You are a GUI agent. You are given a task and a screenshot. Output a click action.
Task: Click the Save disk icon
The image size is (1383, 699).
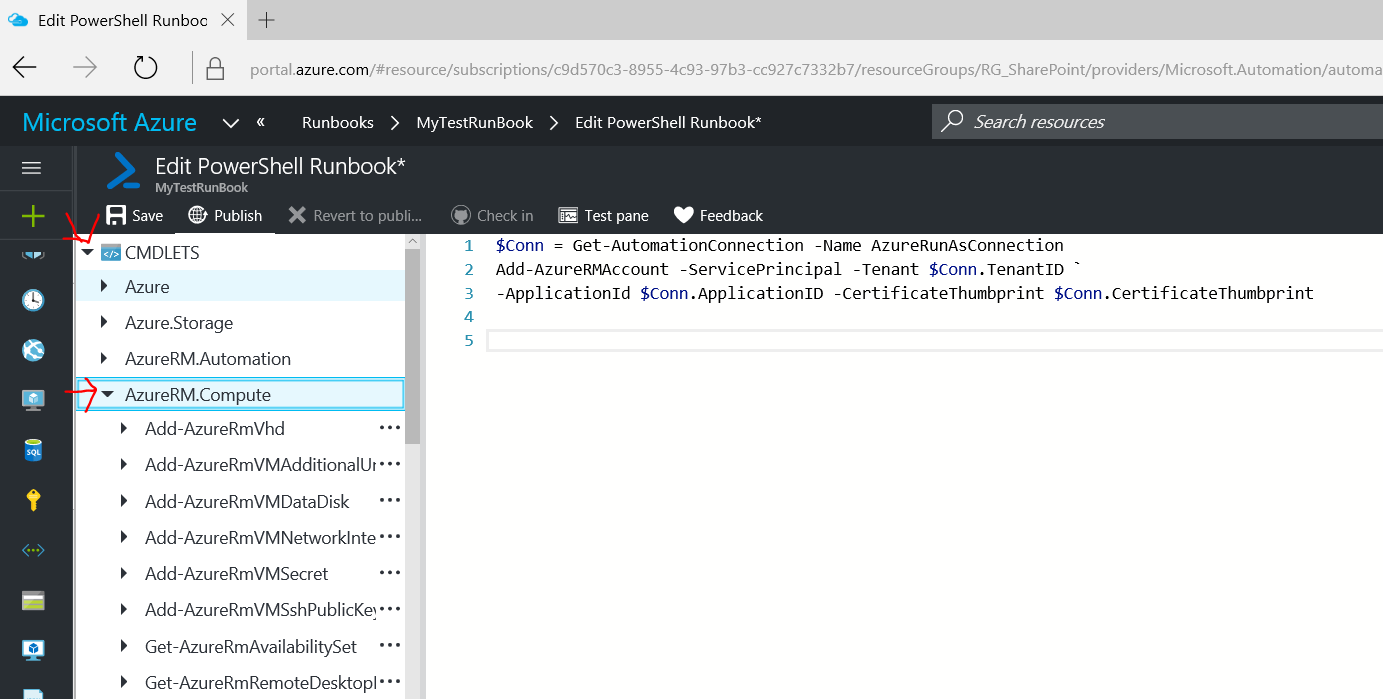117,215
